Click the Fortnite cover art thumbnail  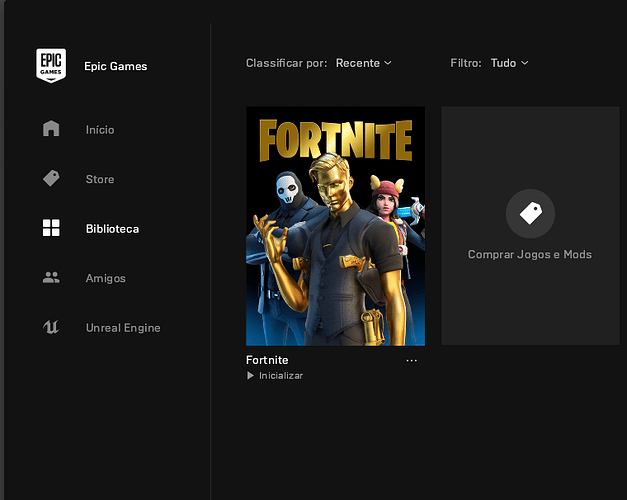click(x=335, y=226)
